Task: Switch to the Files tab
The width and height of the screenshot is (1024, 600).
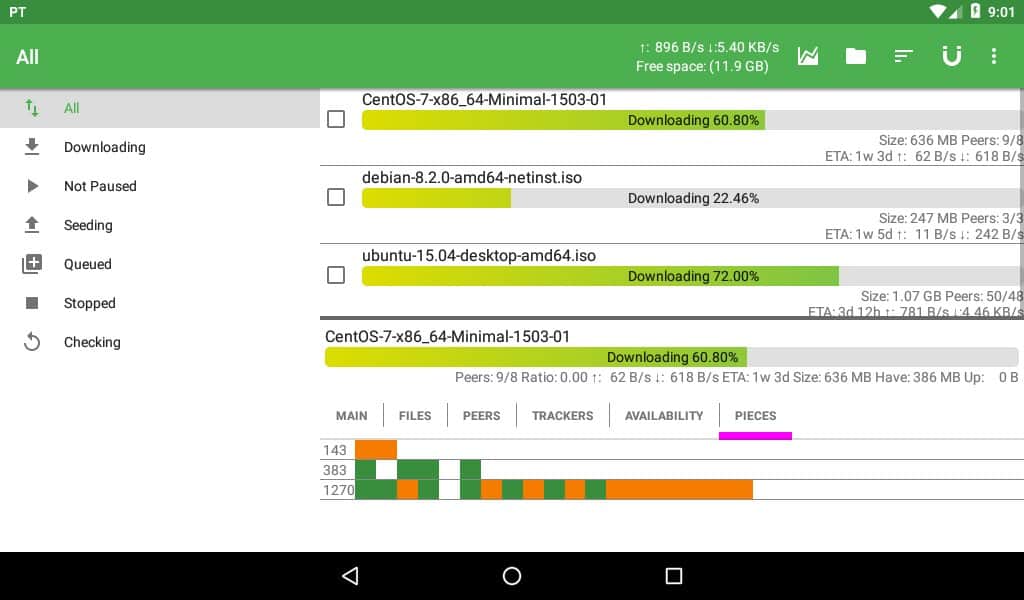Action: 415,415
